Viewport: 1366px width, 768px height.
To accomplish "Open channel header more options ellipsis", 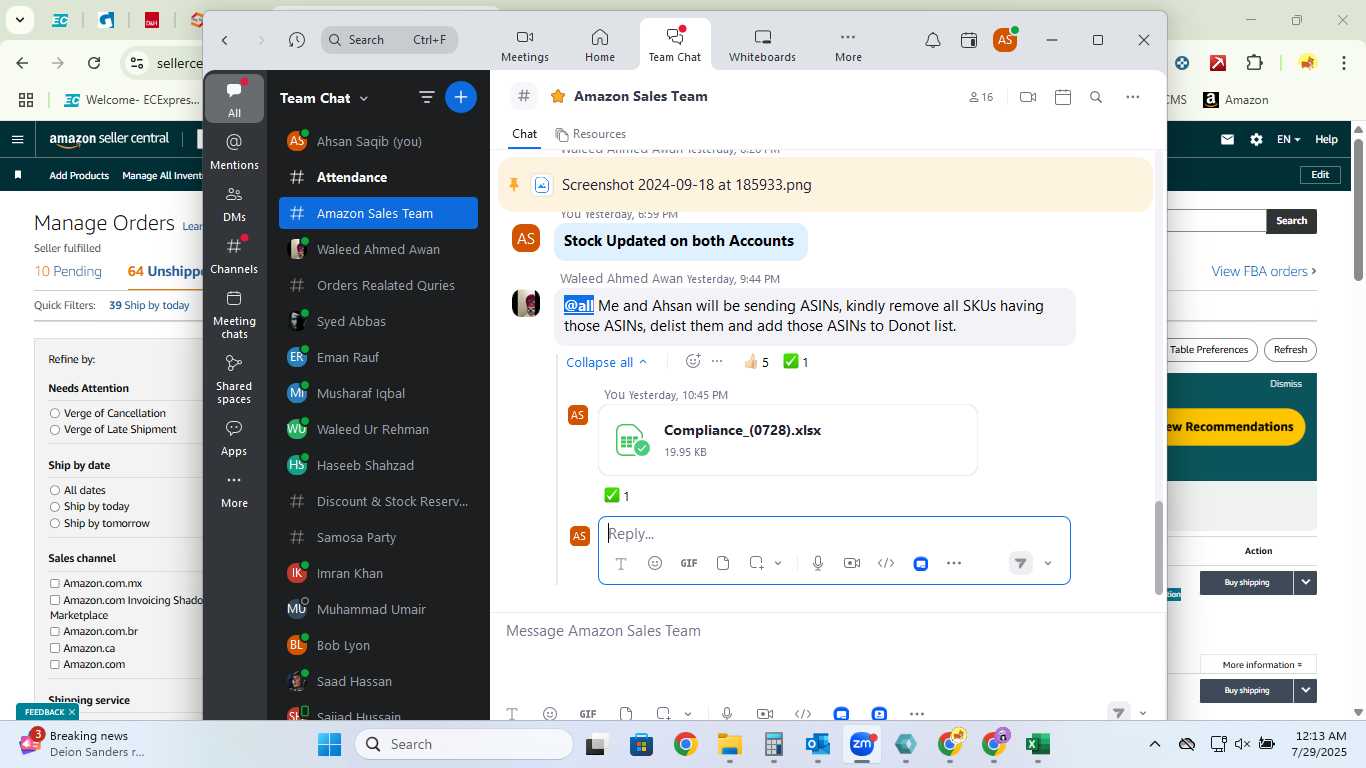I will click(x=1132, y=97).
